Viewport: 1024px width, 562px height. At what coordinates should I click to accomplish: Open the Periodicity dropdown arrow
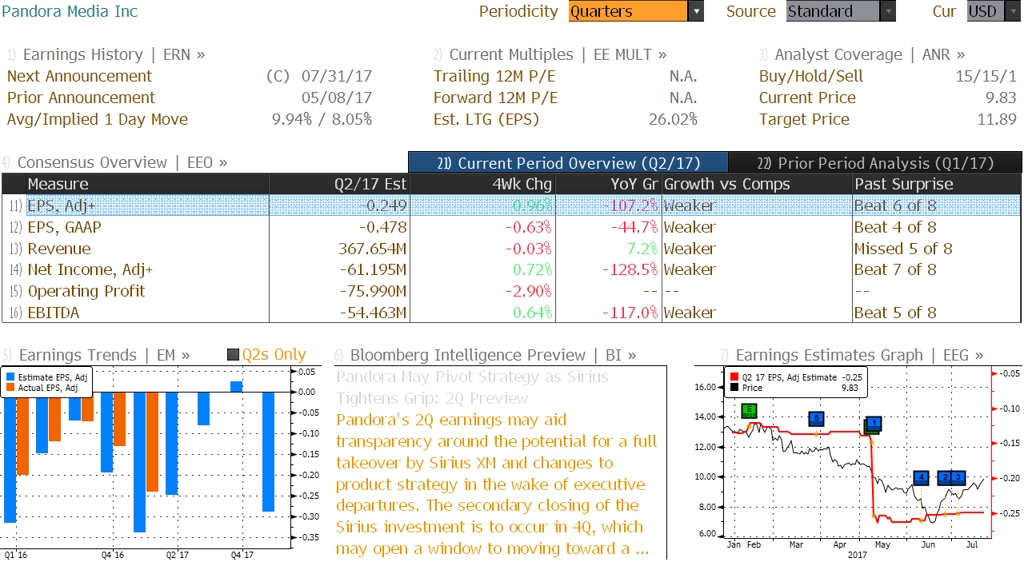click(x=696, y=11)
